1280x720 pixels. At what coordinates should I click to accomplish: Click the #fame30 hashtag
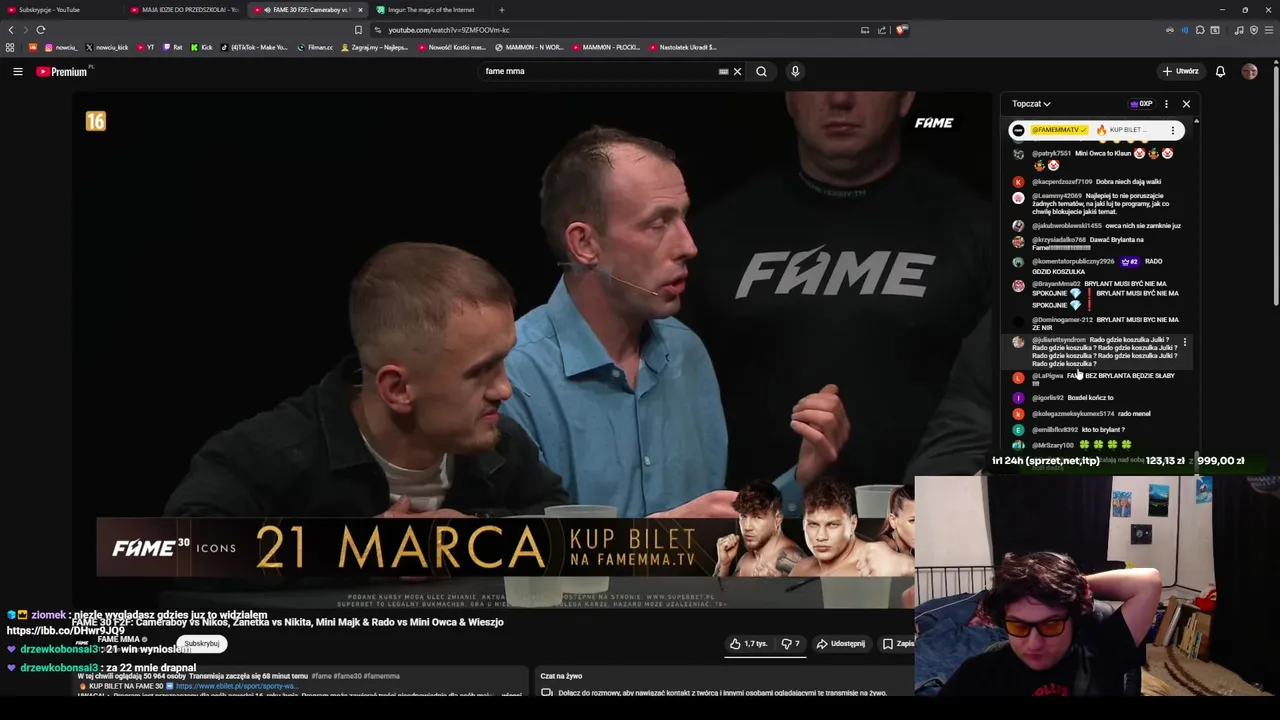(346, 676)
